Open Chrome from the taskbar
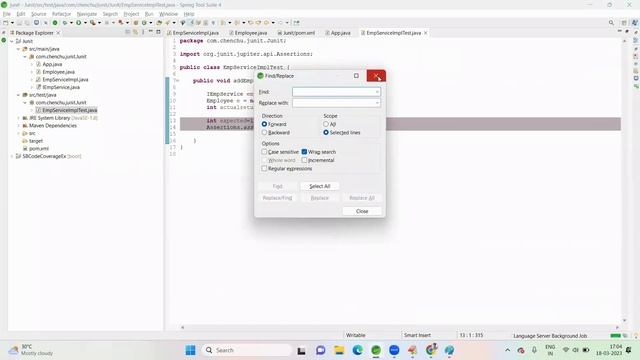The image size is (640, 360). click(x=431, y=350)
